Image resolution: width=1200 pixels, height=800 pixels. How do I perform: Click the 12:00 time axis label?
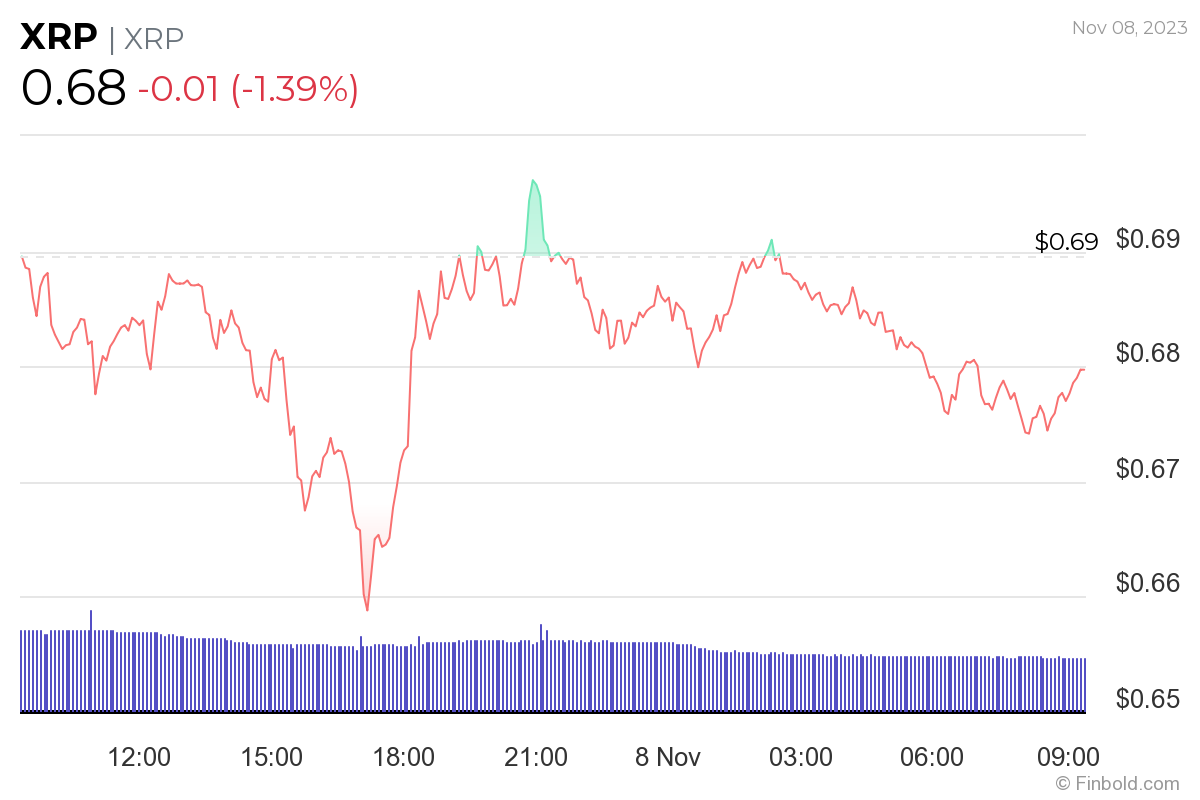(x=138, y=757)
